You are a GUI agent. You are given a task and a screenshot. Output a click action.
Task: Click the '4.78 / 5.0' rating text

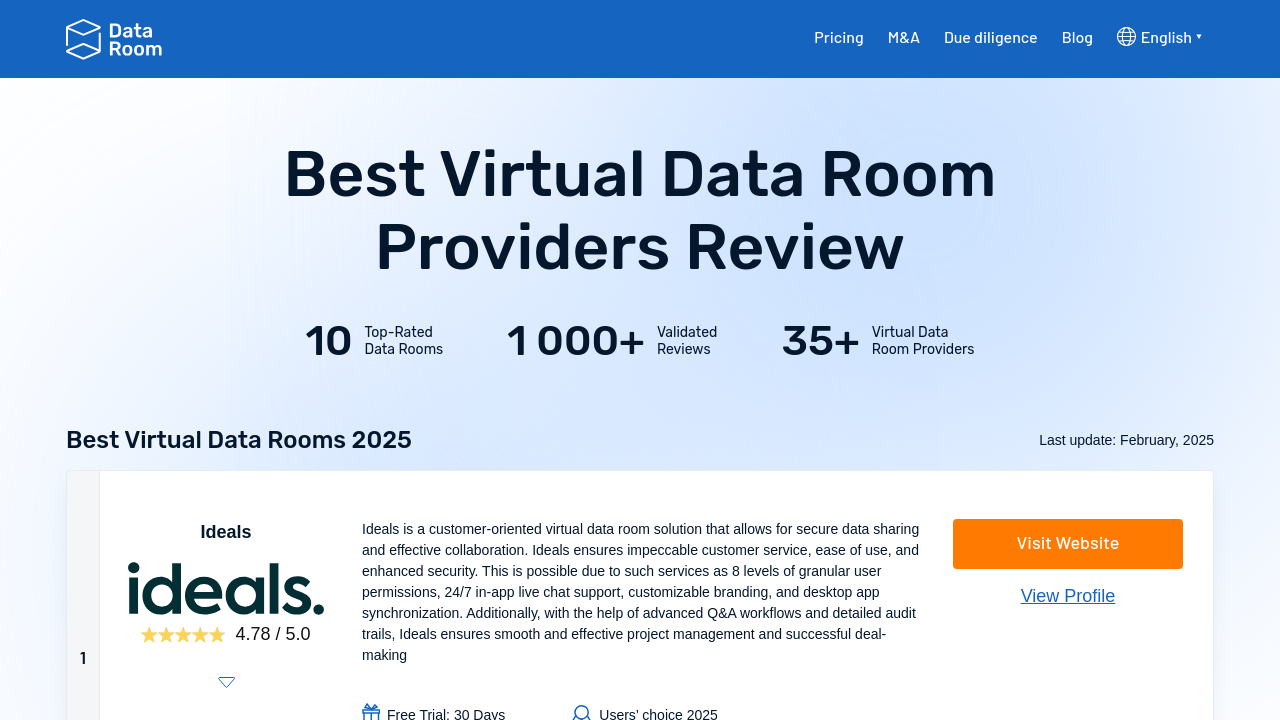click(x=273, y=634)
